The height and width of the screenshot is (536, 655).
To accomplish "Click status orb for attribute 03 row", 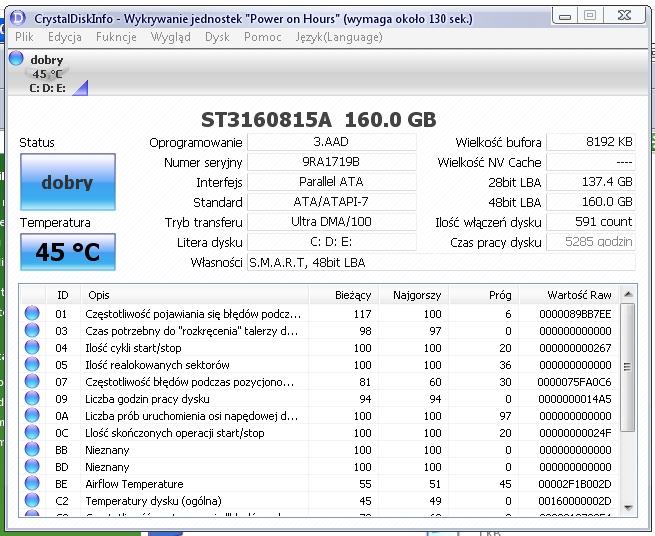I will (32, 330).
